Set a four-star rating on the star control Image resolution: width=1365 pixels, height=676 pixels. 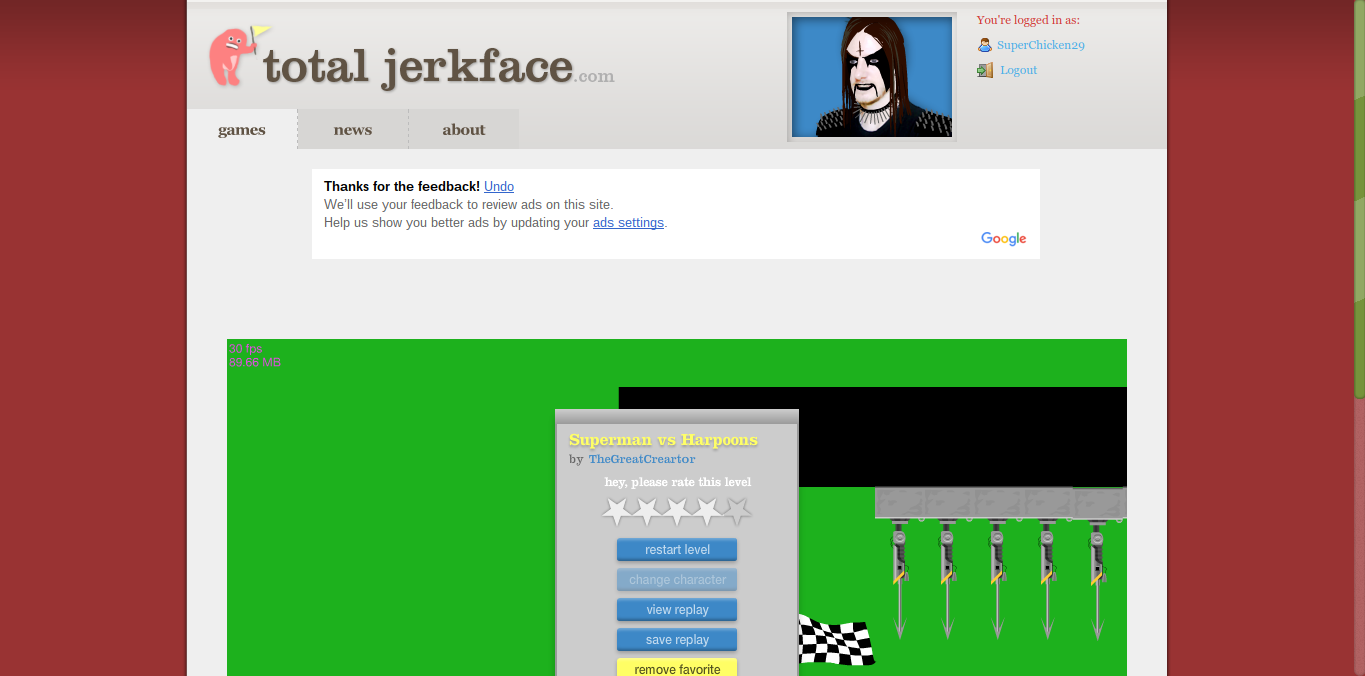click(707, 510)
